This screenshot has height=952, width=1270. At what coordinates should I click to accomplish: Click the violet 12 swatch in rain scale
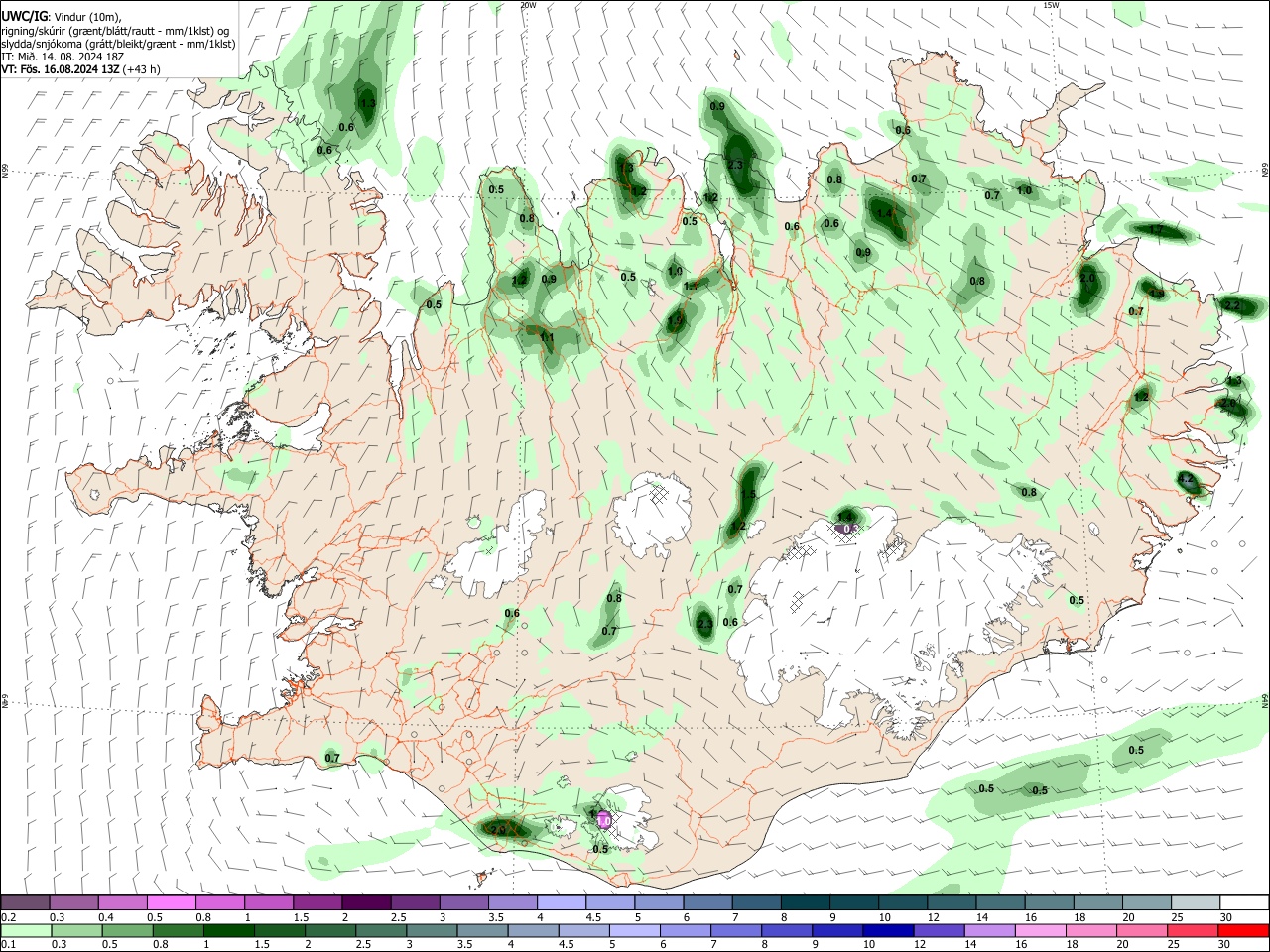click(x=938, y=931)
